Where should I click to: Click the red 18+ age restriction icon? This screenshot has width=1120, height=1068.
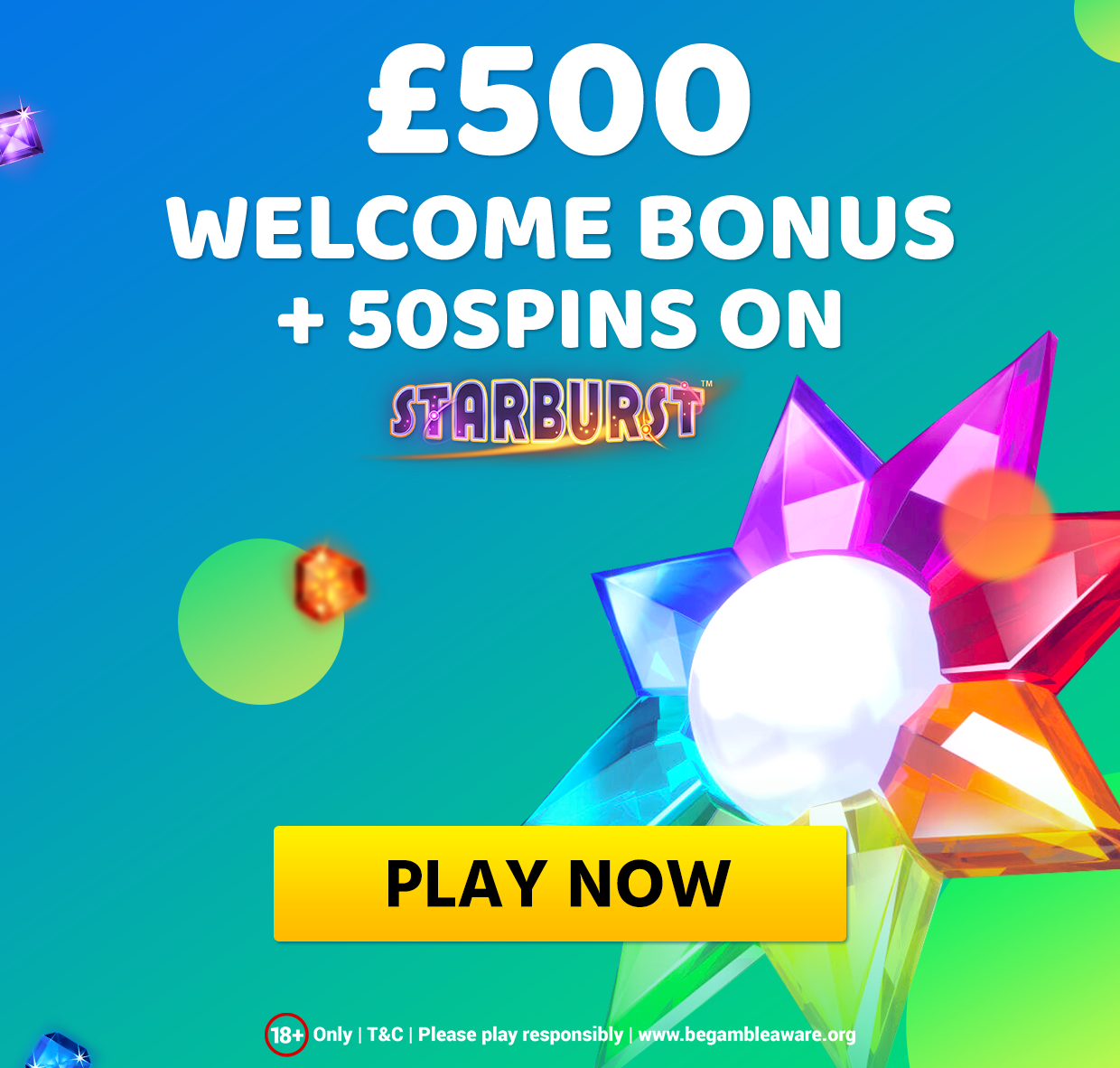[x=286, y=1035]
